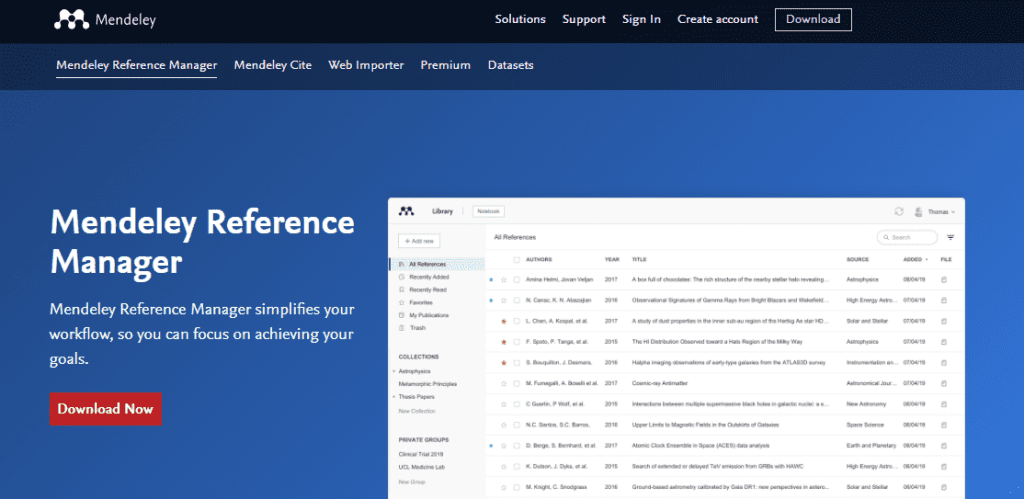Star the C Guerin reference

click(x=504, y=404)
